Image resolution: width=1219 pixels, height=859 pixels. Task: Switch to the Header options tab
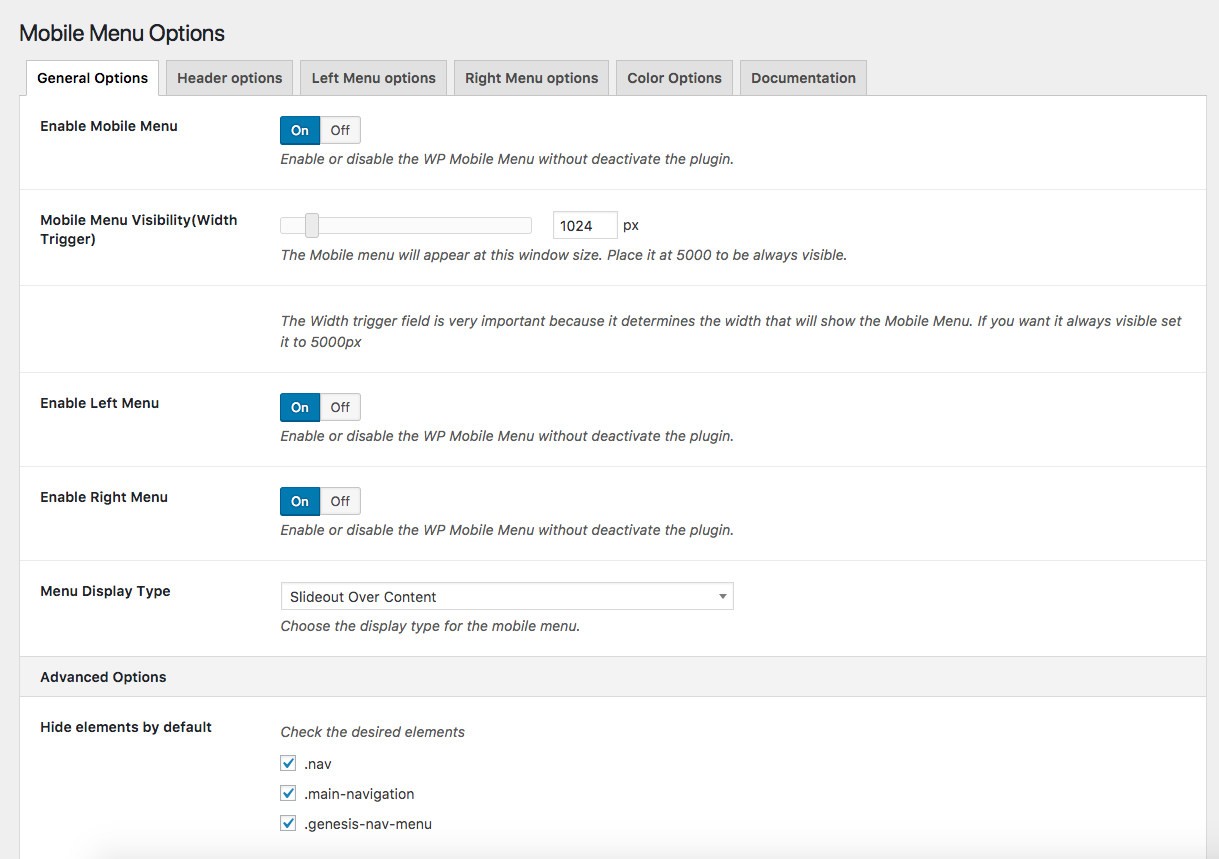pyautogui.click(x=229, y=78)
